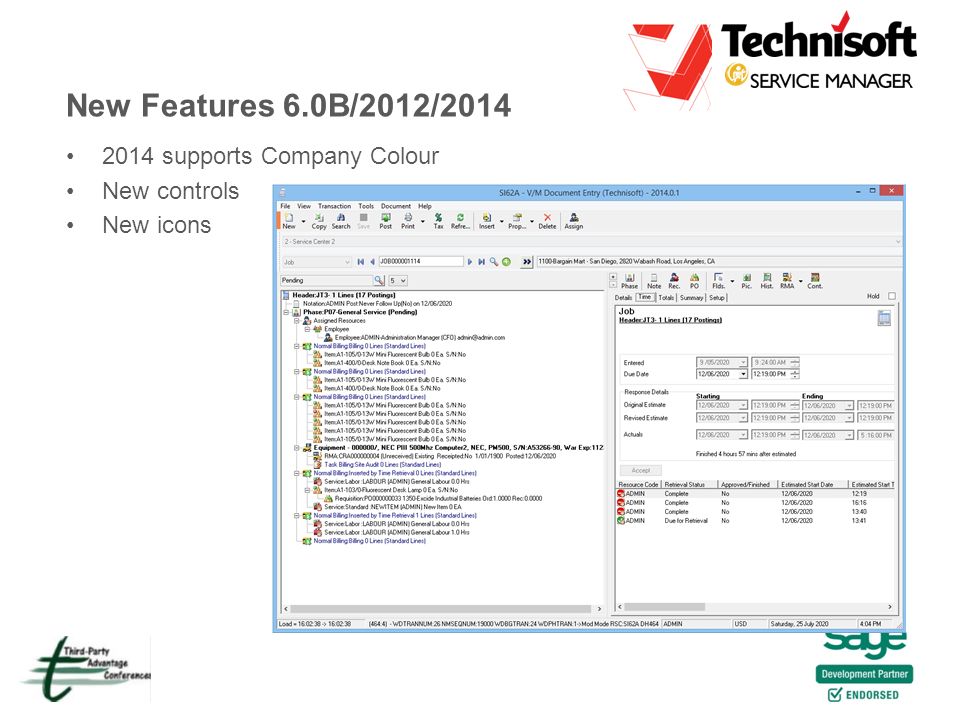Click the Properties toolbar icon
960x720 pixels.
[x=517, y=221]
